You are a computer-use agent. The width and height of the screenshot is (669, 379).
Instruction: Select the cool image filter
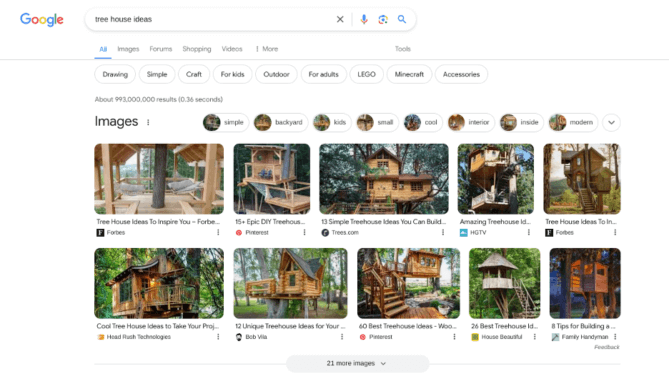pyautogui.click(x=423, y=122)
